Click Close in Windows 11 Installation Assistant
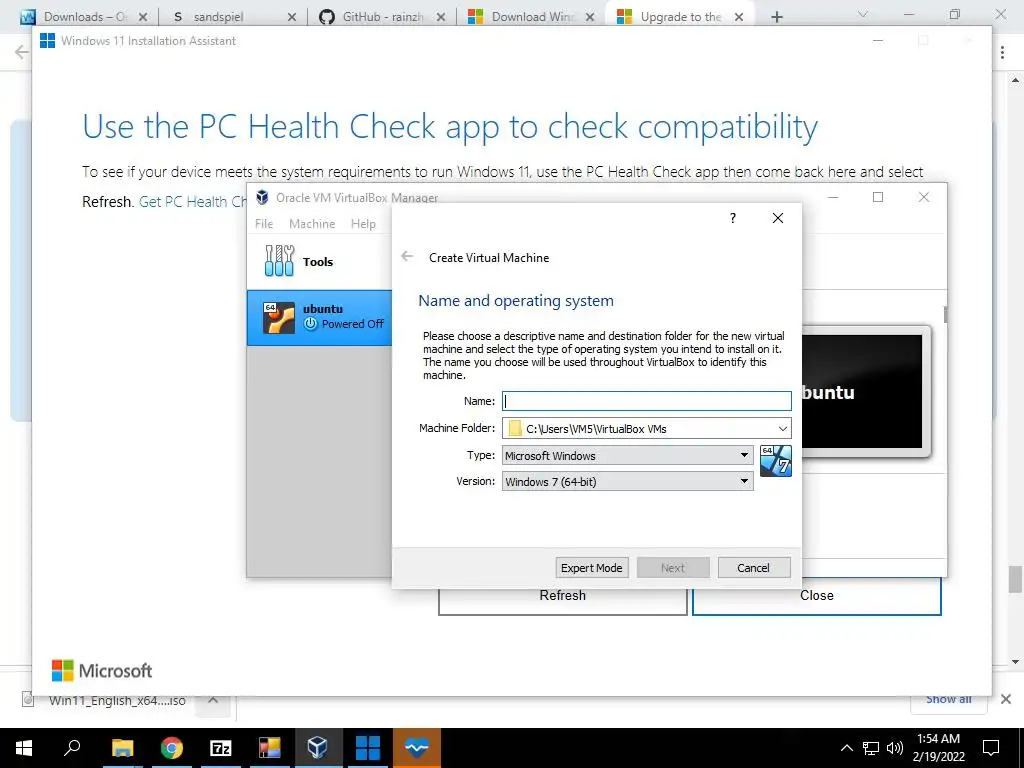Viewport: 1024px width, 768px height. tap(816, 596)
